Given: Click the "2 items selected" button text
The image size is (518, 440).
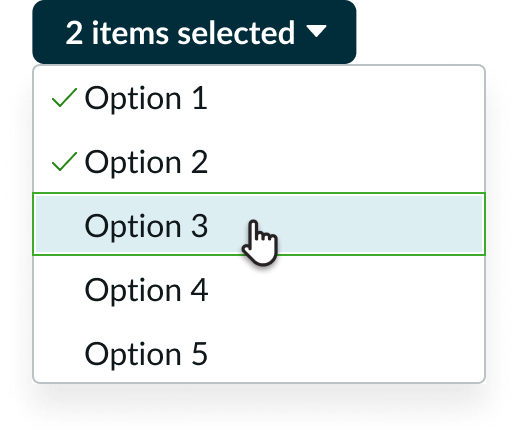Looking at the screenshot, I should pyautogui.click(x=180, y=33).
